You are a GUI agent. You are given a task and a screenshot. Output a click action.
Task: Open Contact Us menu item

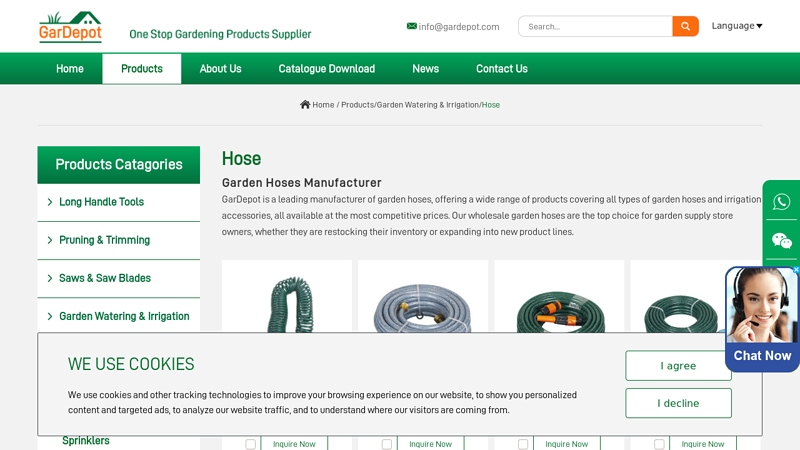pos(502,68)
